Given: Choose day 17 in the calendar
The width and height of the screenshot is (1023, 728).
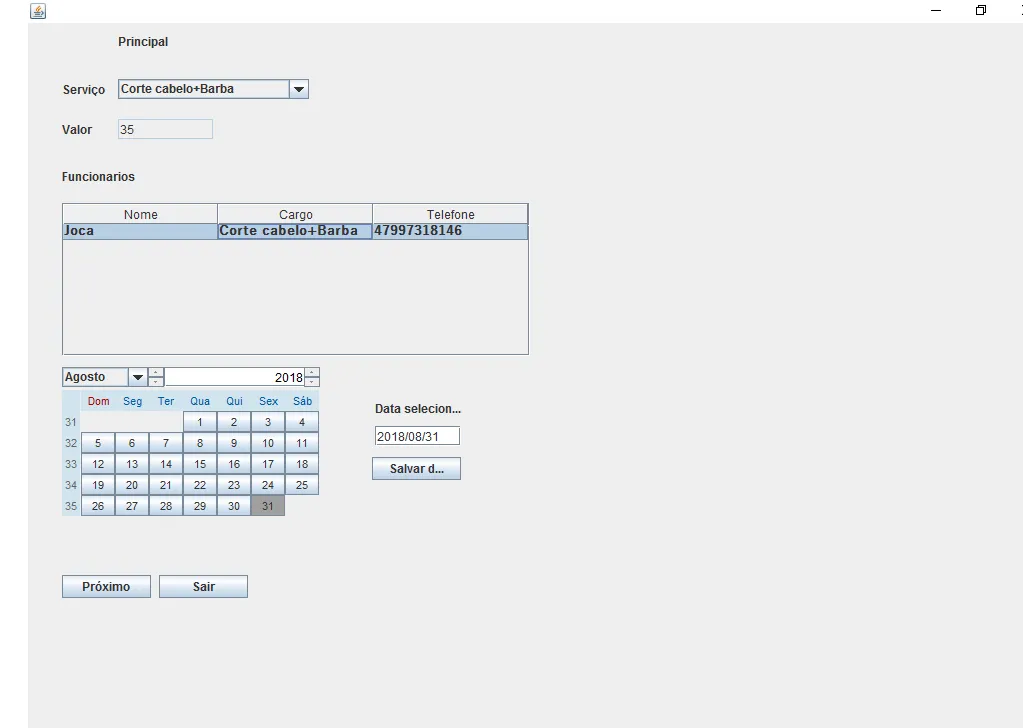Looking at the screenshot, I should click(267, 464).
